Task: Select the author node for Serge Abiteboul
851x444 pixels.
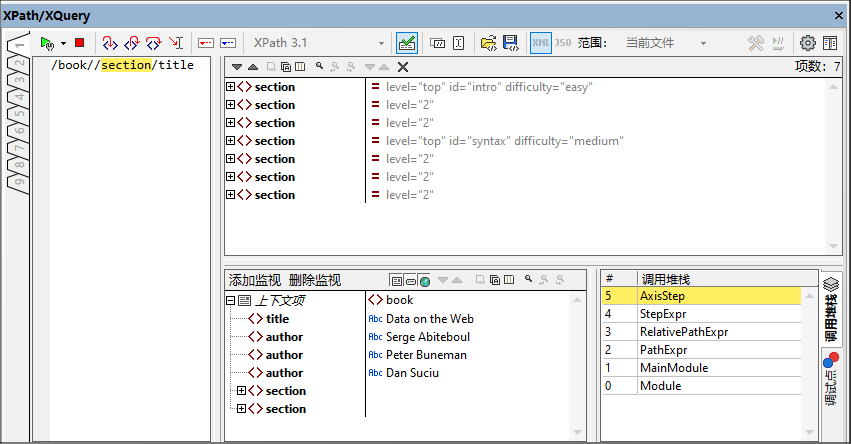Action: click(x=284, y=337)
